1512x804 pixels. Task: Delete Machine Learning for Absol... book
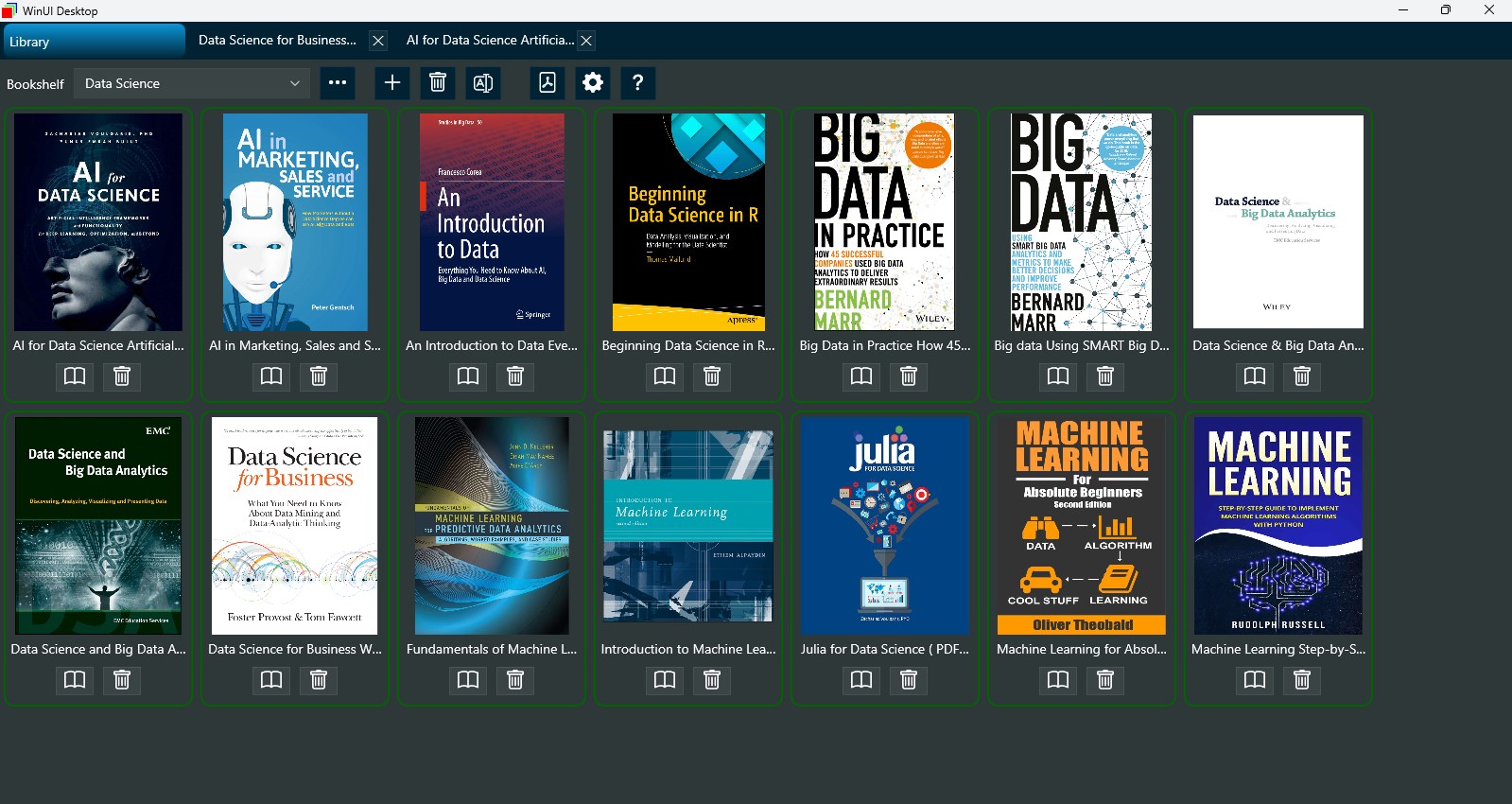pyautogui.click(x=1105, y=680)
